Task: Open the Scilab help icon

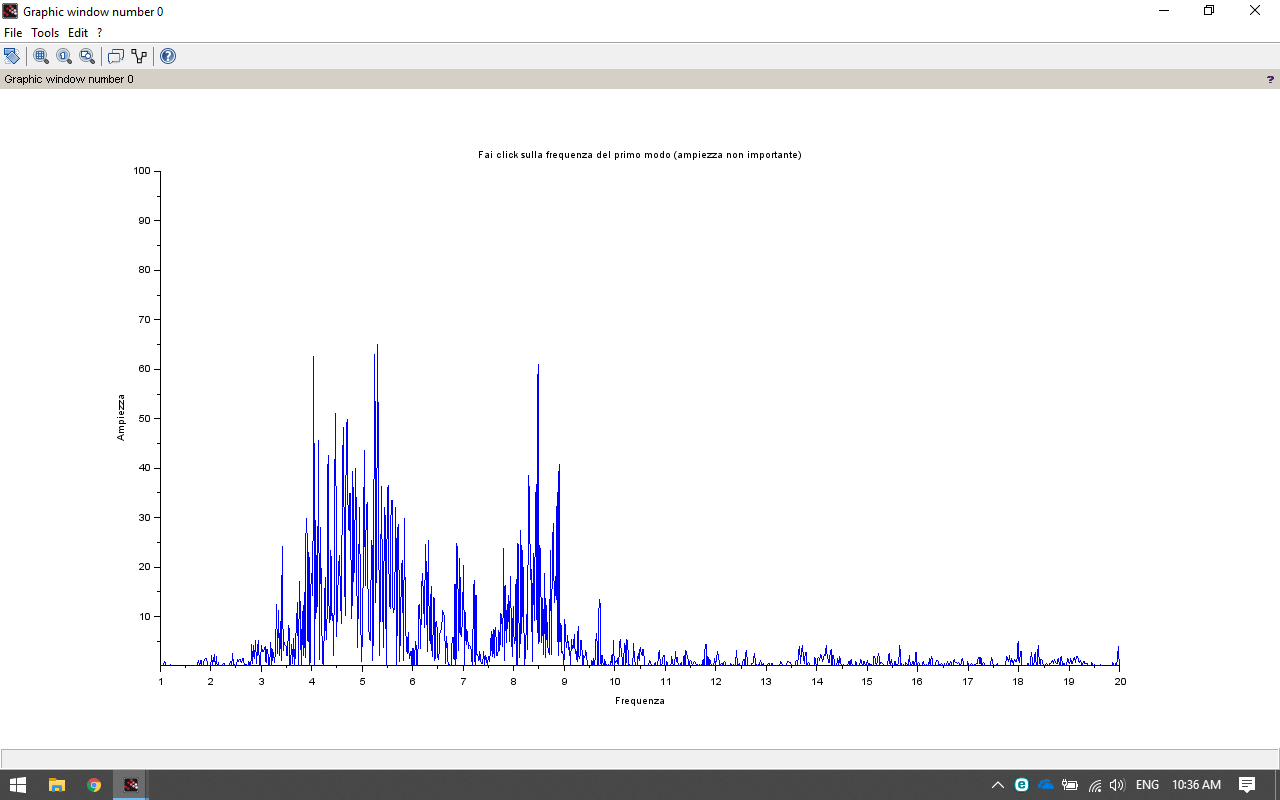Action: (168, 56)
